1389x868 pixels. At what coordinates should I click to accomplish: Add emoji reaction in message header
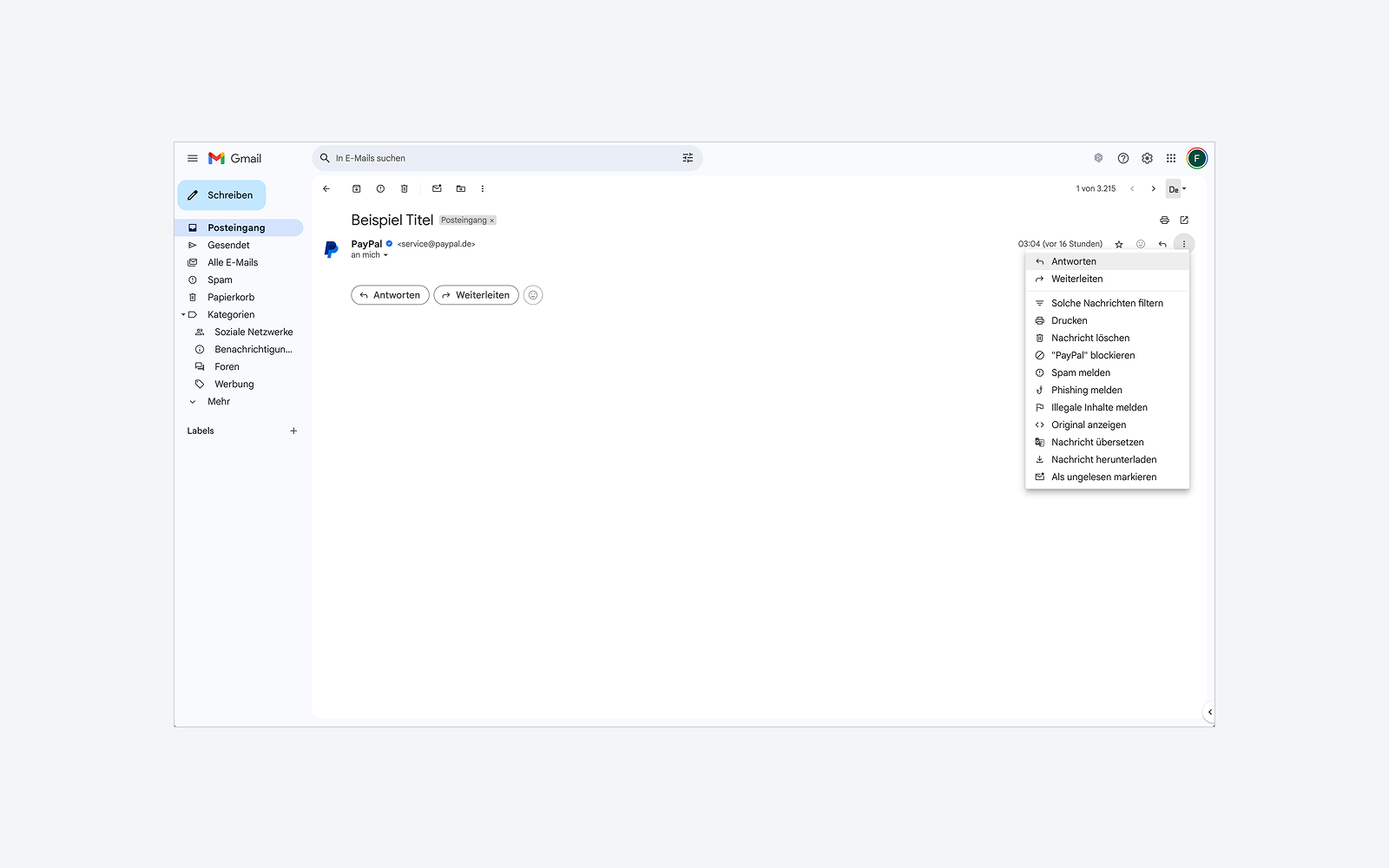tap(1141, 244)
